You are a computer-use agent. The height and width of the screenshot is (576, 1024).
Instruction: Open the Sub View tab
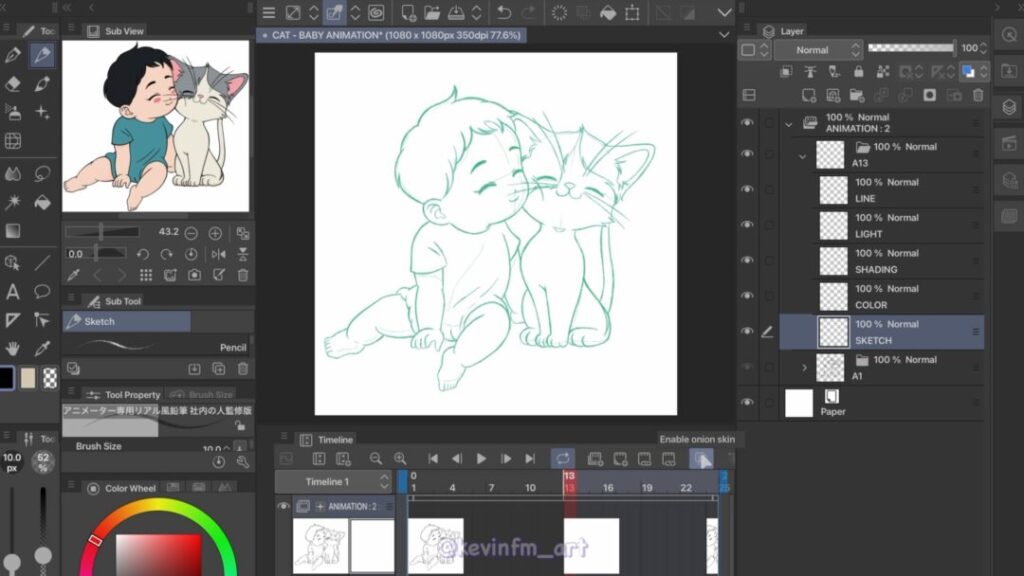point(116,31)
